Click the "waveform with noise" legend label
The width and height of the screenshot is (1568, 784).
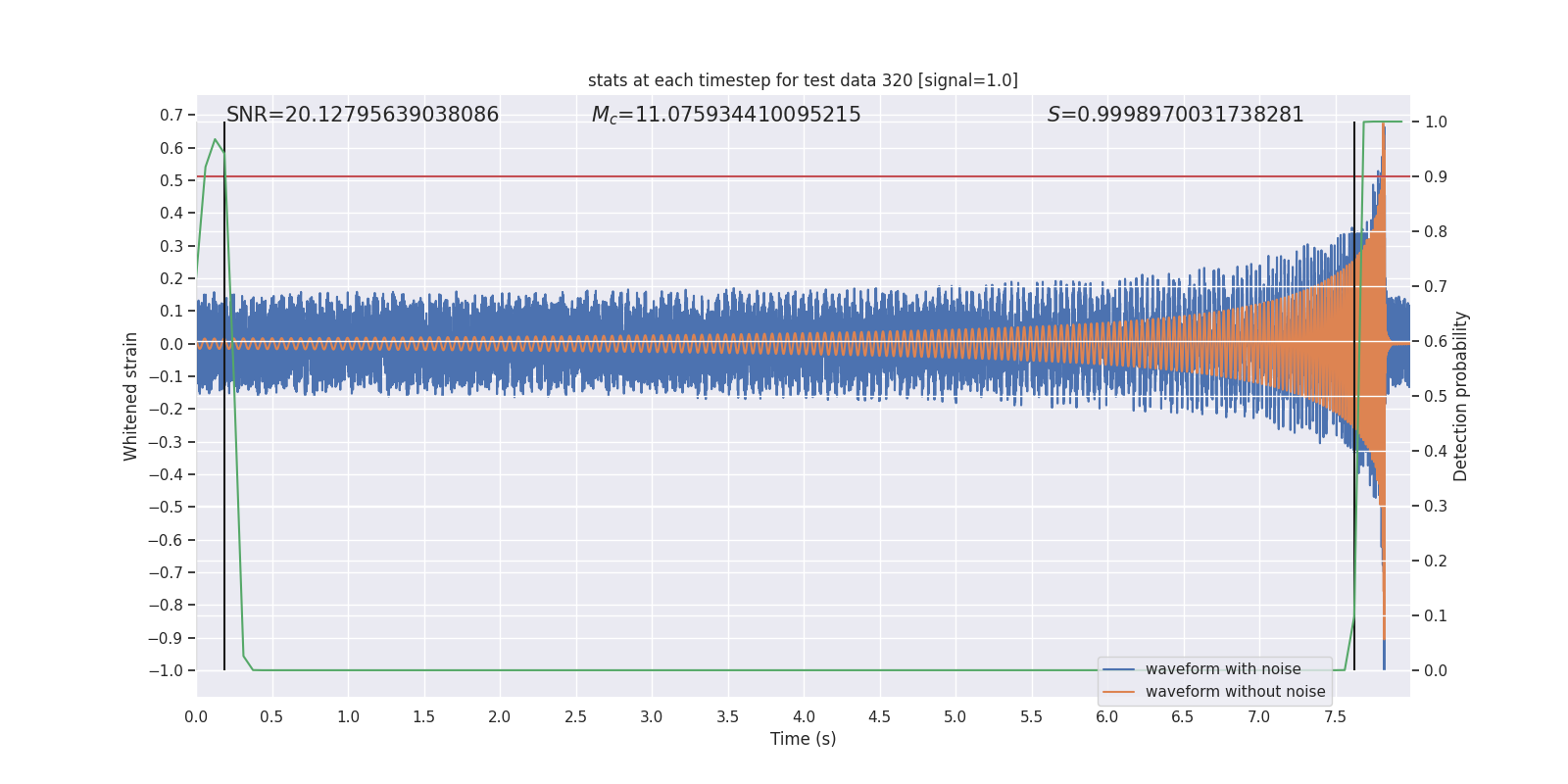pyautogui.click(x=1223, y=669)
